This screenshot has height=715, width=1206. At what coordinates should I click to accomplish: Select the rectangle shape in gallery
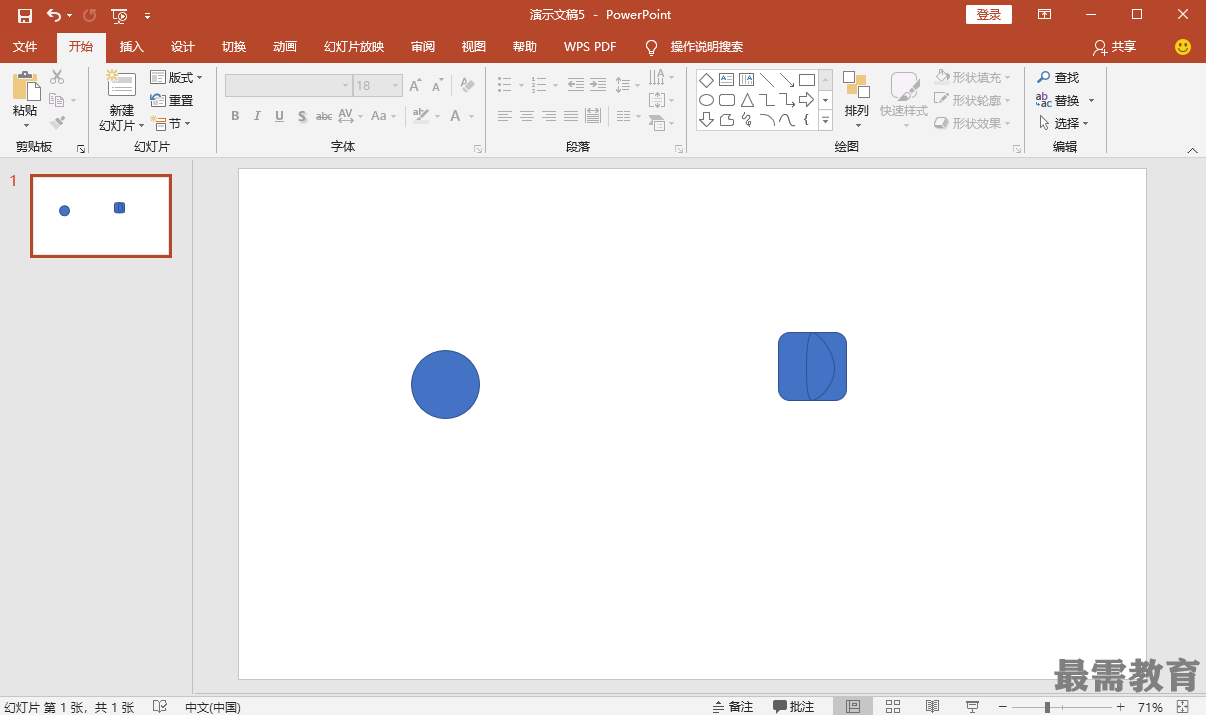pos(807,80)
